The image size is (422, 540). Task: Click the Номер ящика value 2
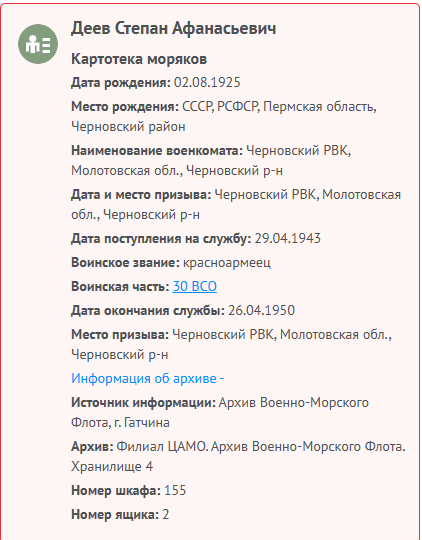click(166, 515)
